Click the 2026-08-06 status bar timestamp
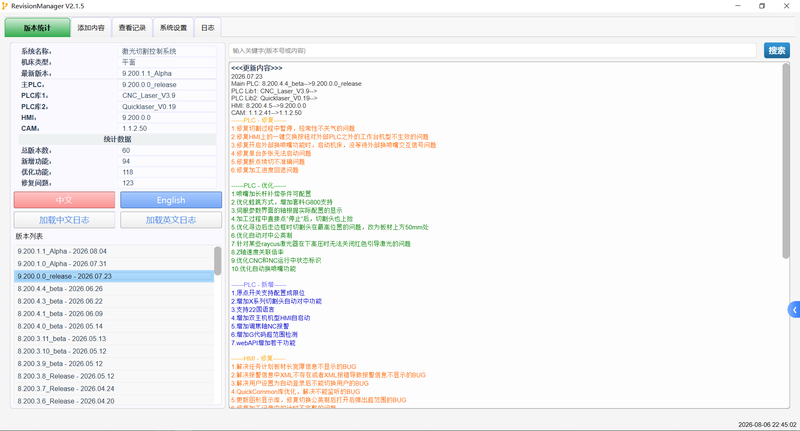 point(767,424)
